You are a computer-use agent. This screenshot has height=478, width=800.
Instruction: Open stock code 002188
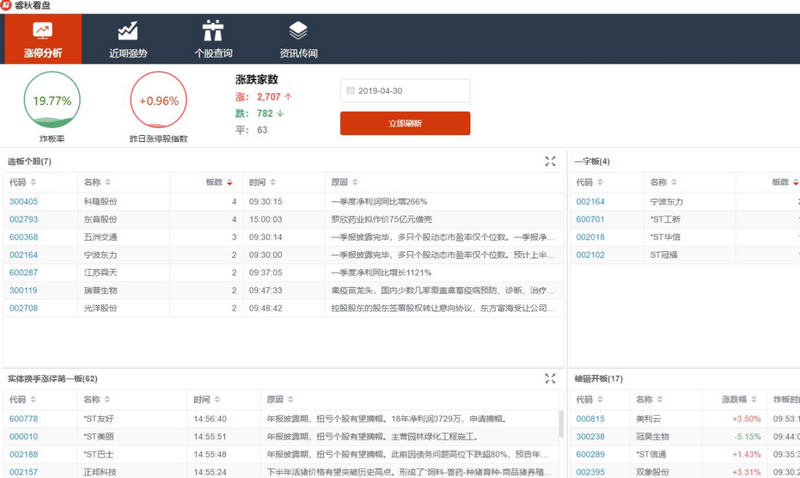[x=23, y=455]
